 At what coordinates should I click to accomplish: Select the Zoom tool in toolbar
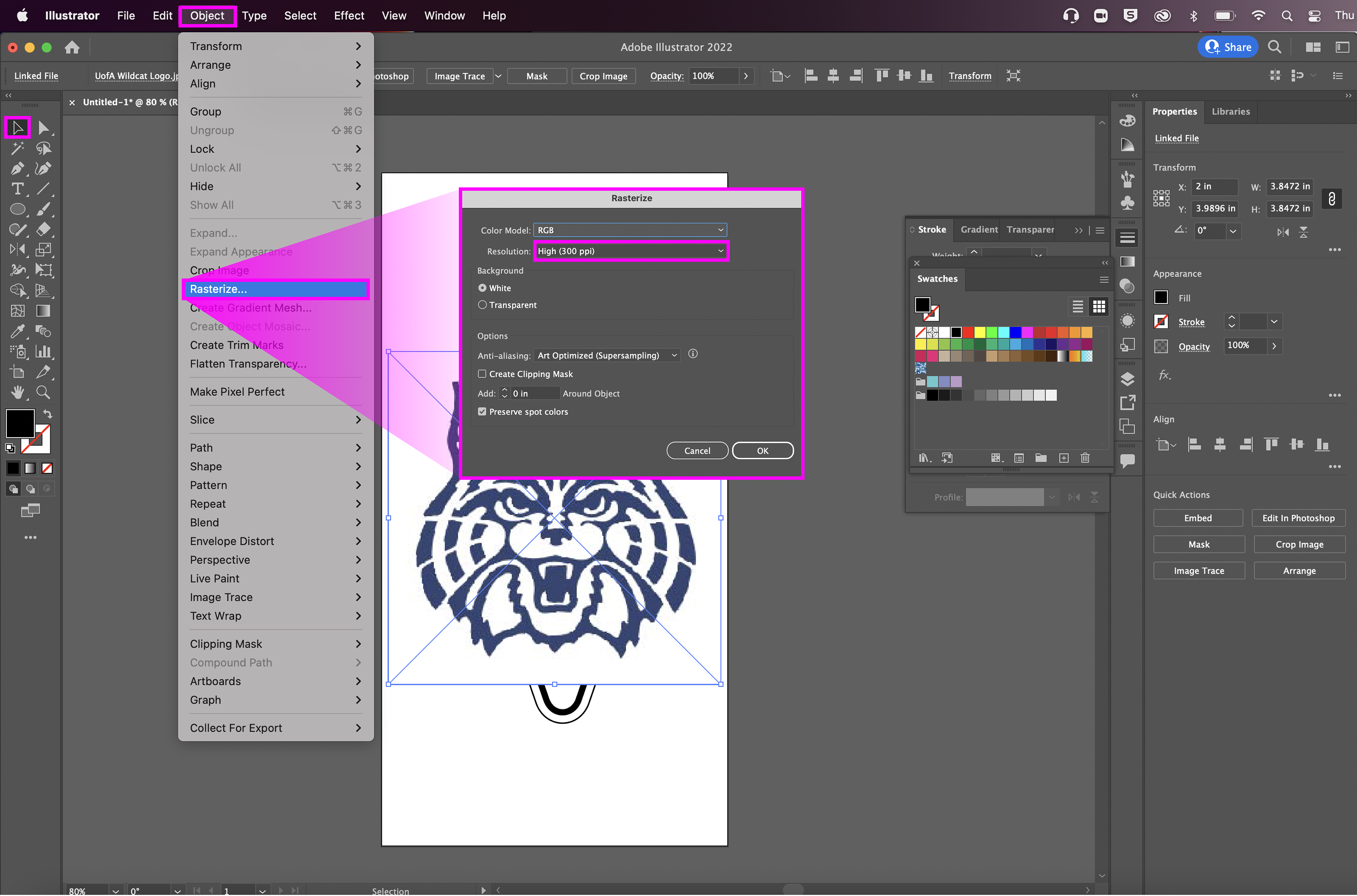coord(43,392)
